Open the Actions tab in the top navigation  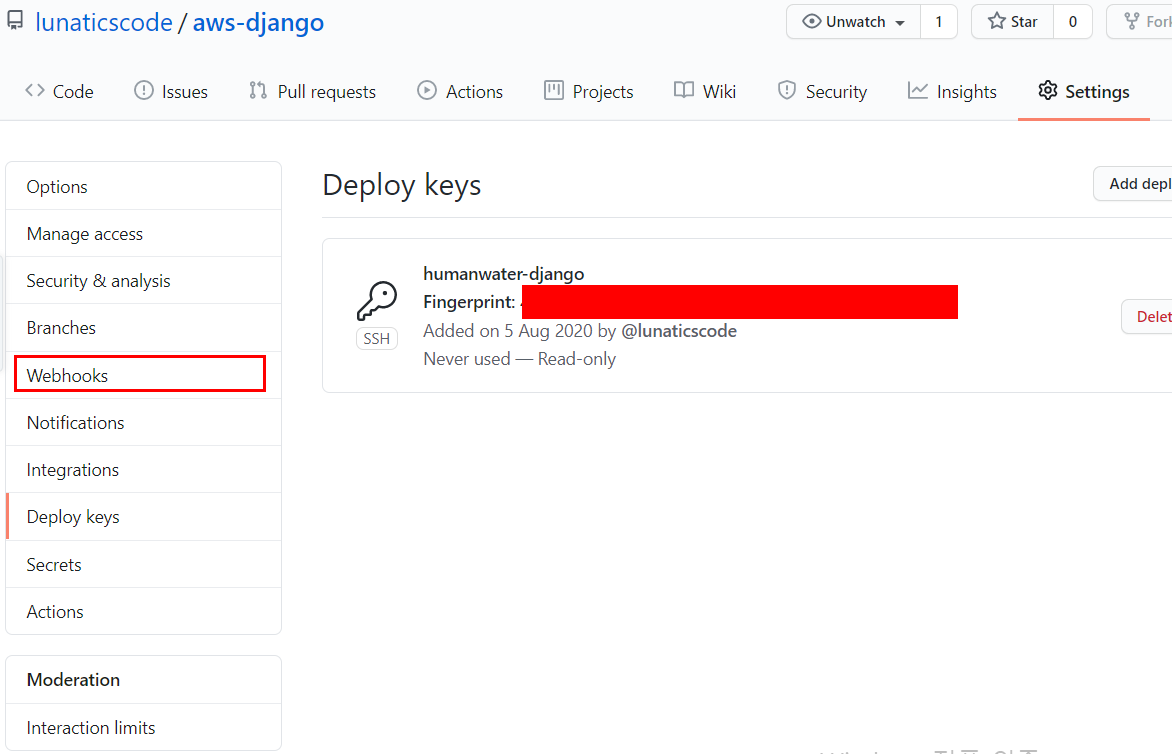(x=460, y=91)
